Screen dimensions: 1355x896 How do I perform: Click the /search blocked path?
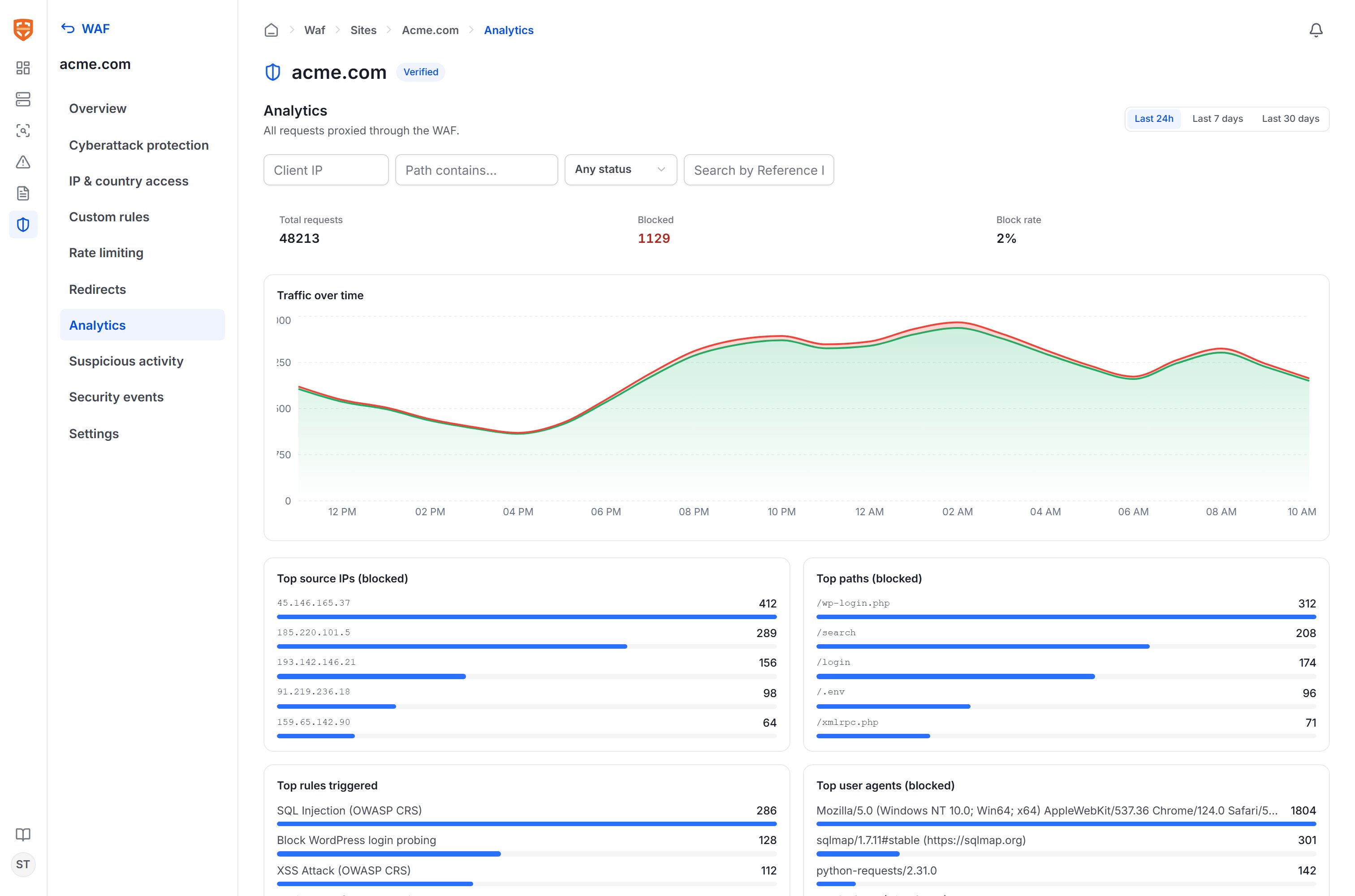(836, 633)
